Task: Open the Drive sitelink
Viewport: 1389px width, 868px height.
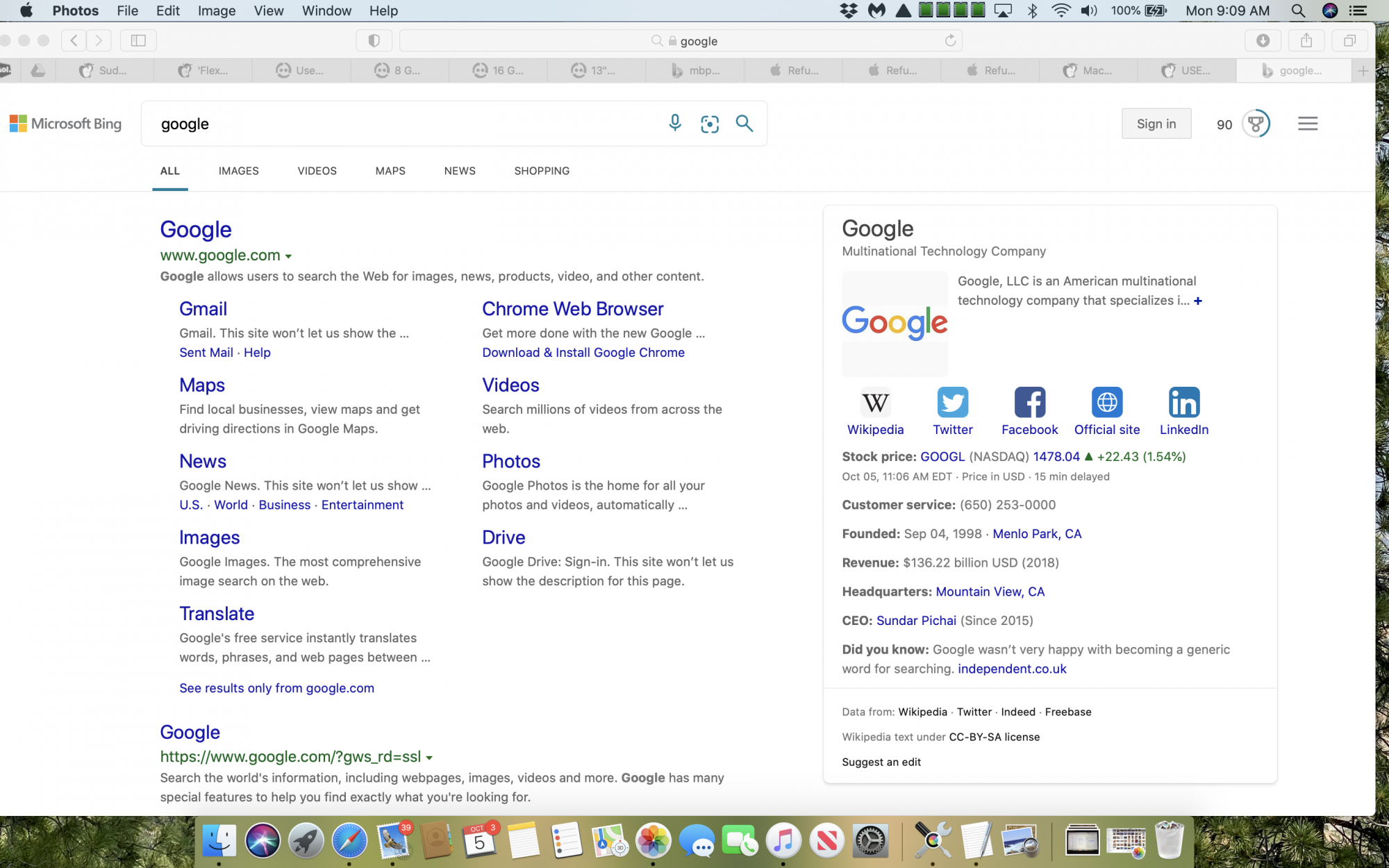Action: [504, 537]
